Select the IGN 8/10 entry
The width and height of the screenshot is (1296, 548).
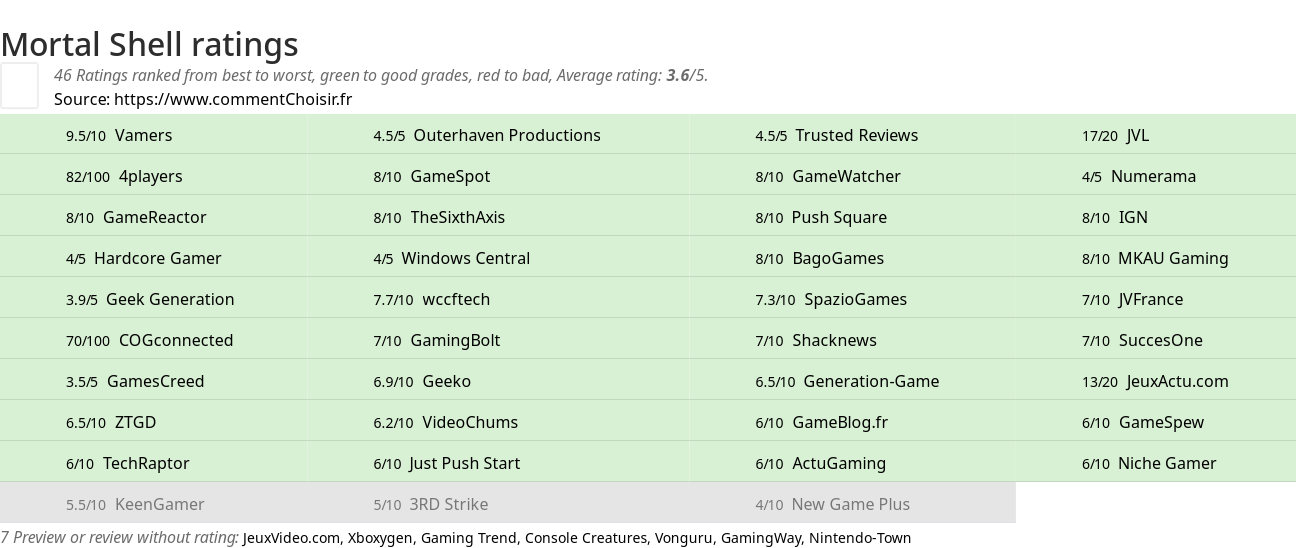(x=1115, y=217)
